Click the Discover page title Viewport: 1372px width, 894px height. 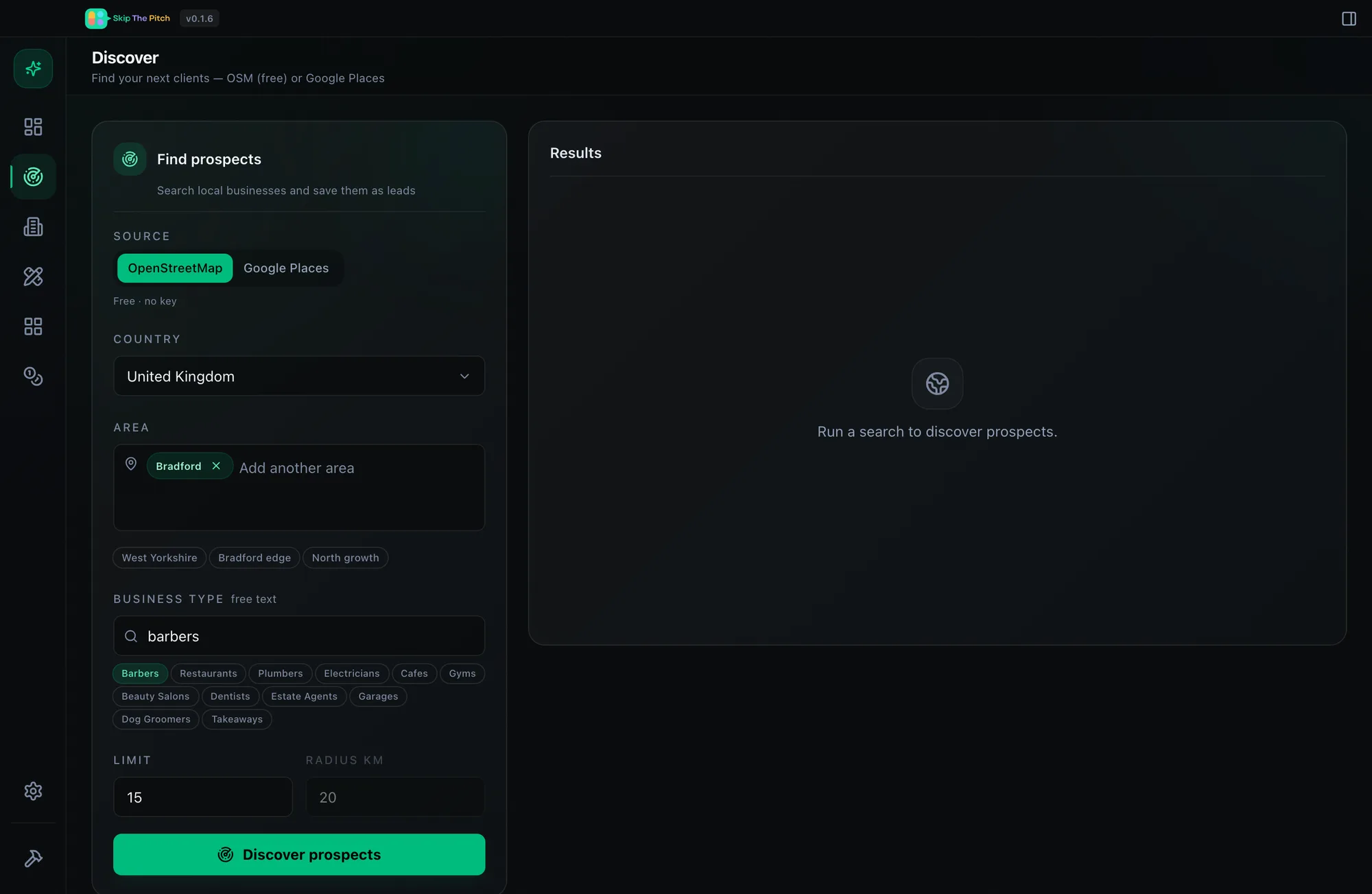click(x=125, y=58)
